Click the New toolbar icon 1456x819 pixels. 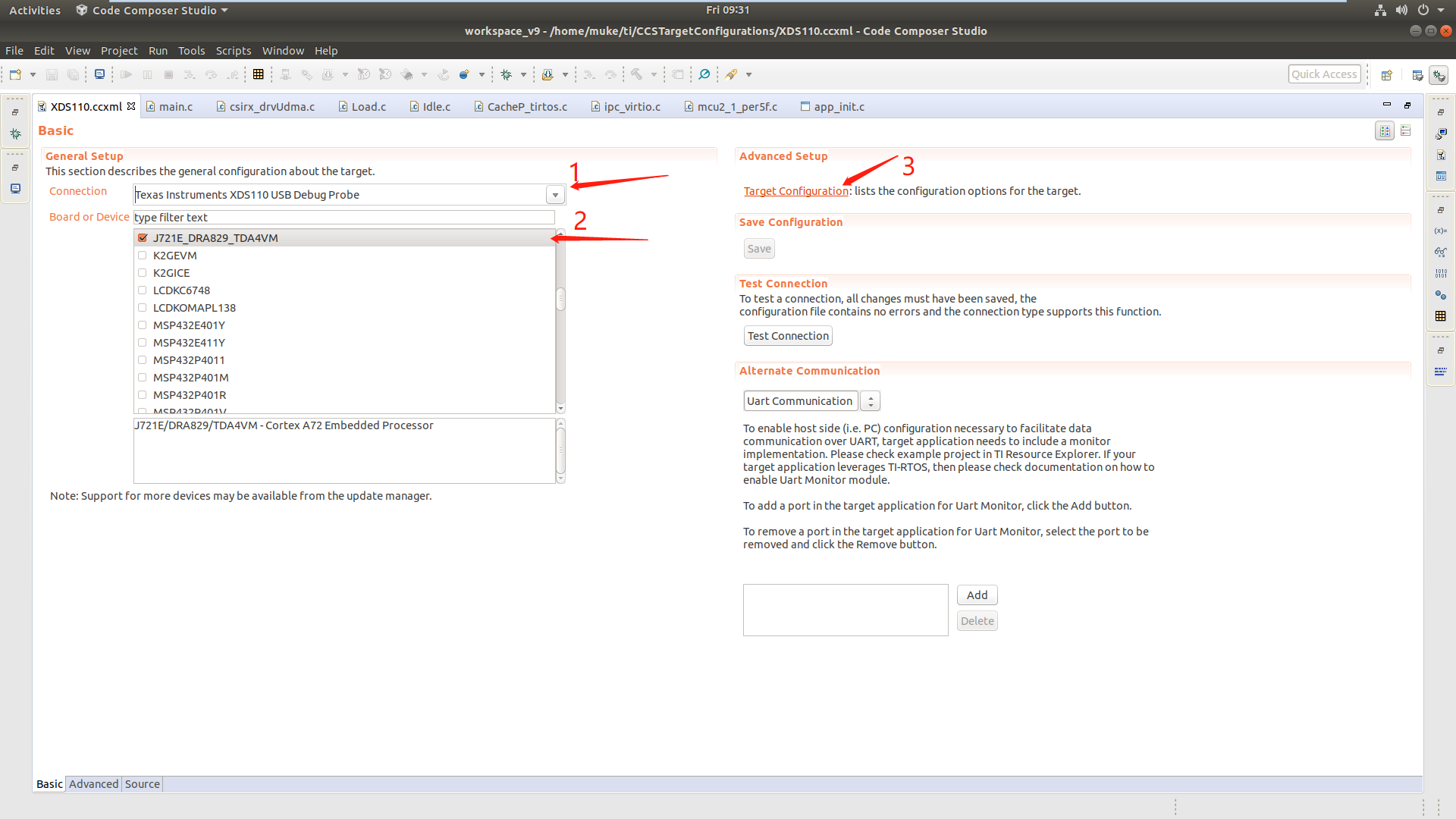point(15,74)
